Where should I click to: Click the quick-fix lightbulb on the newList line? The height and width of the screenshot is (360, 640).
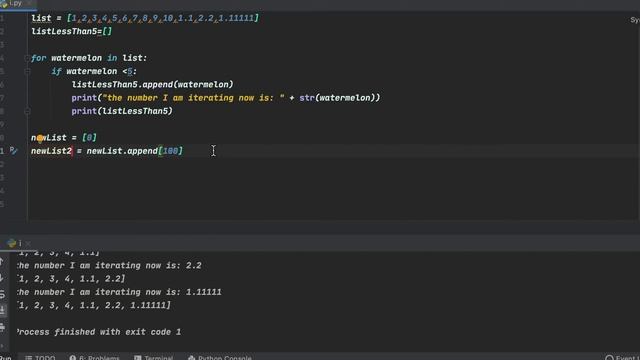40,138
